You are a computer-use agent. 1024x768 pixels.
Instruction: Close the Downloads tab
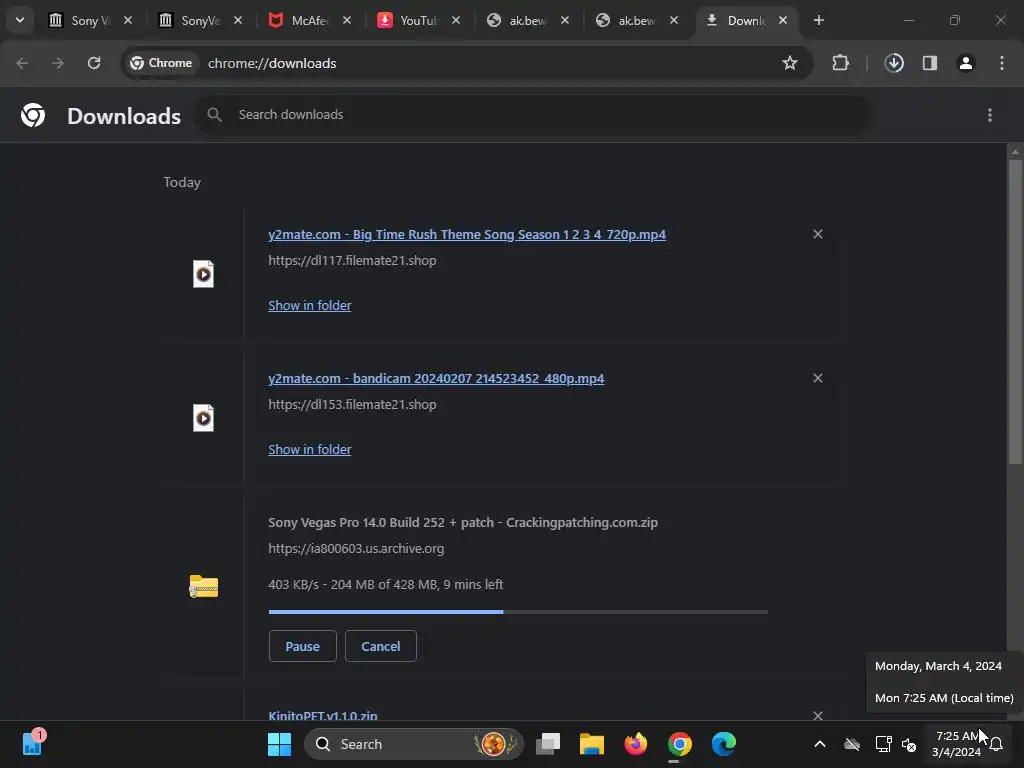tap(783, 20)
